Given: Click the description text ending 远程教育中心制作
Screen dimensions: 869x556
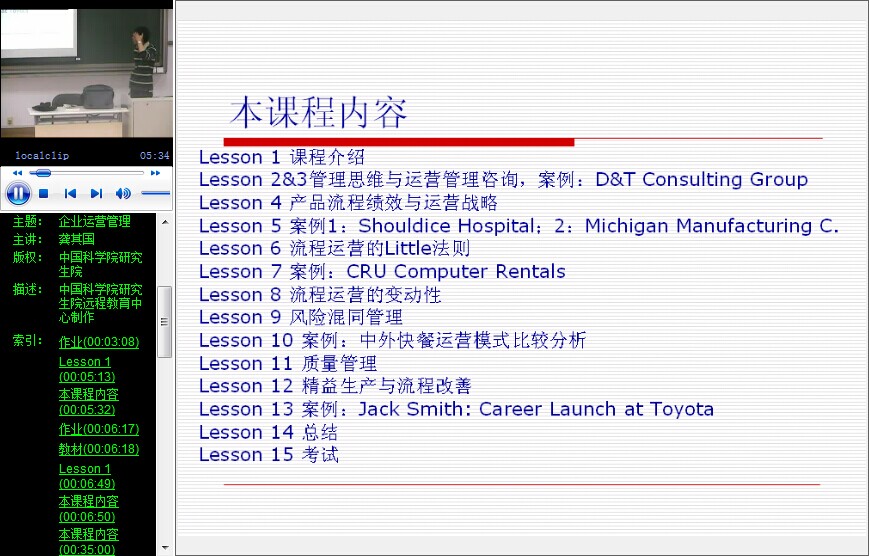Looking at the screenshot, I should [100, 303].
